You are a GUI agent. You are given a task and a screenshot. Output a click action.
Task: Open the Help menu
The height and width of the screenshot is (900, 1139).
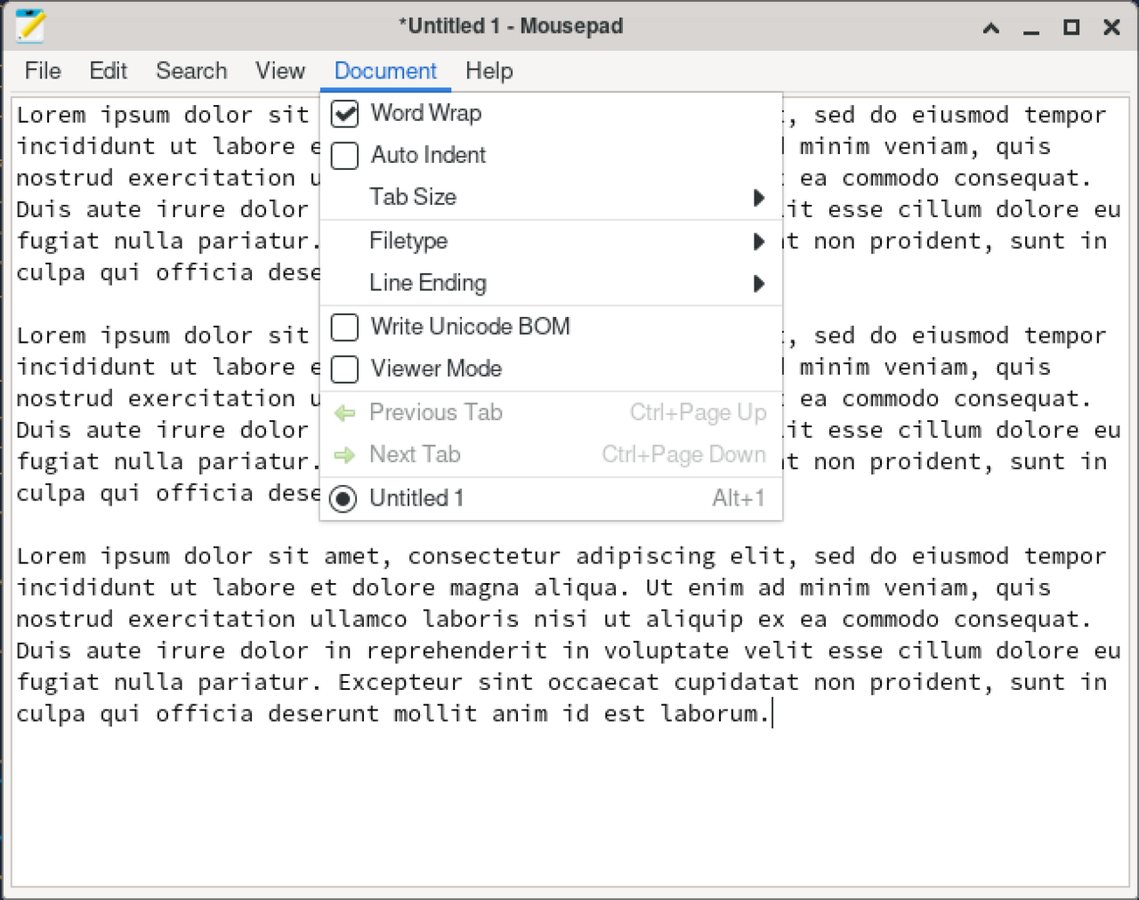click(x=490, y=70)
